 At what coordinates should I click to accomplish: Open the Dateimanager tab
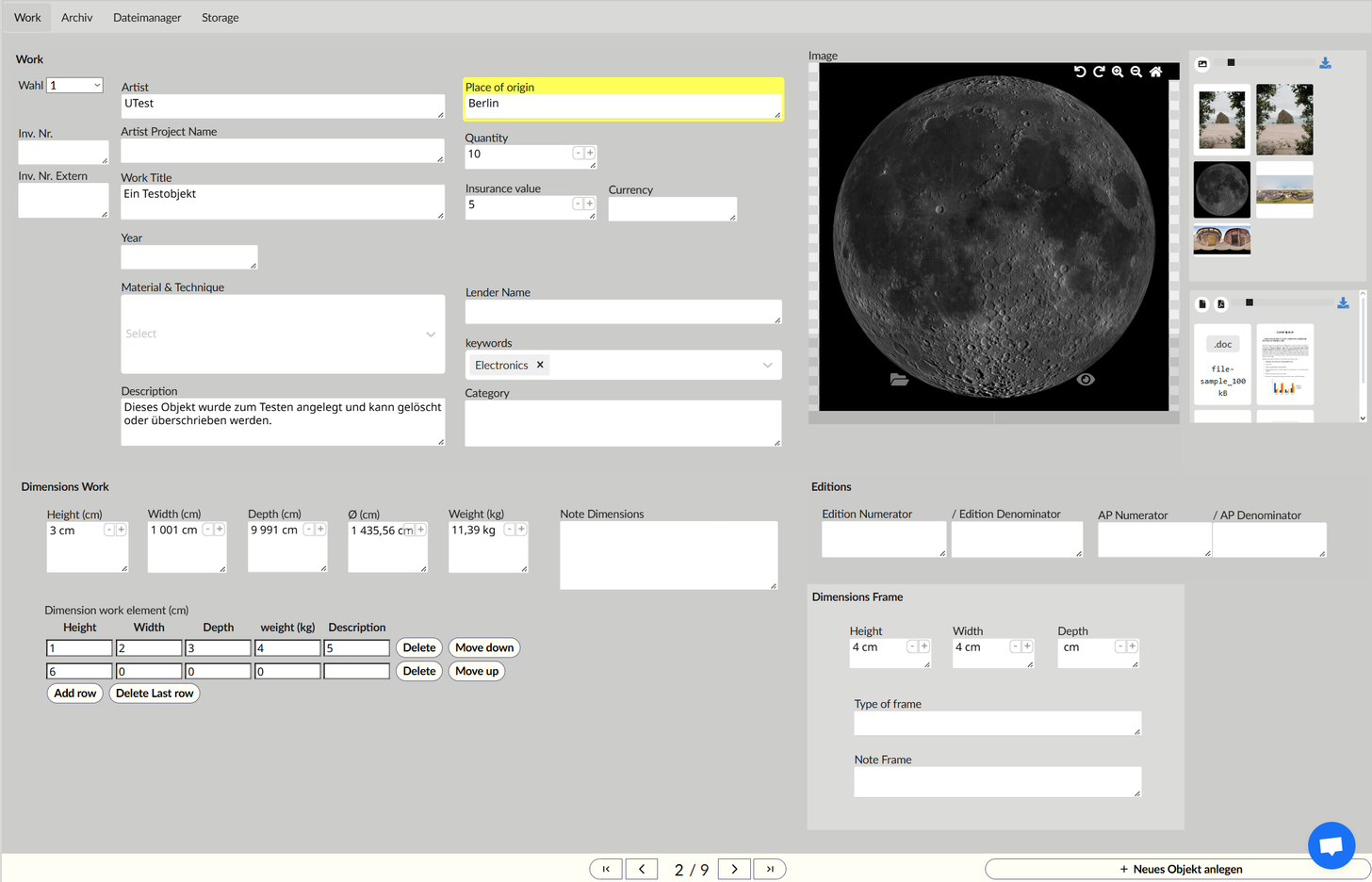[x=147, y=17]
